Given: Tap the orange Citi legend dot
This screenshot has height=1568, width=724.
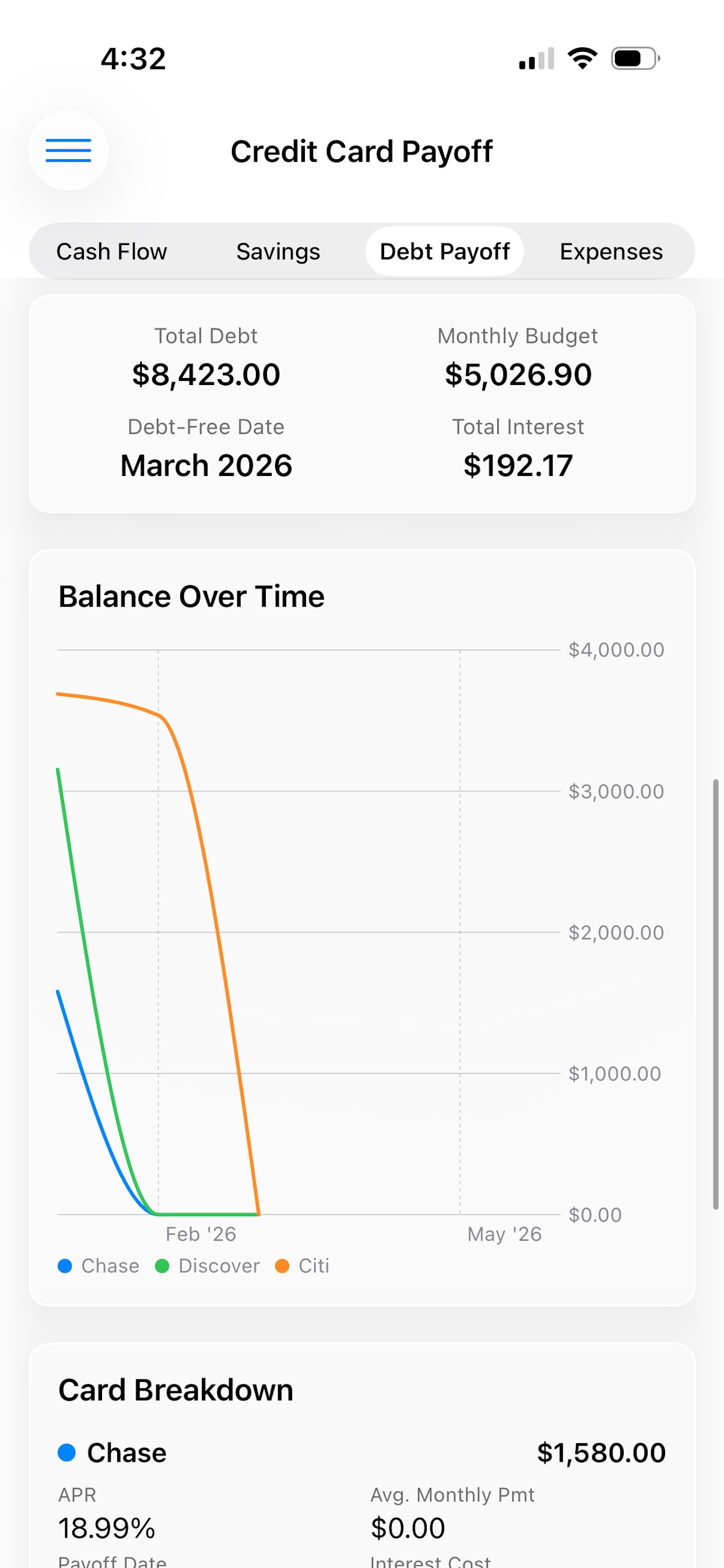Looking at the screenshot, I should tap(282, 1266).
